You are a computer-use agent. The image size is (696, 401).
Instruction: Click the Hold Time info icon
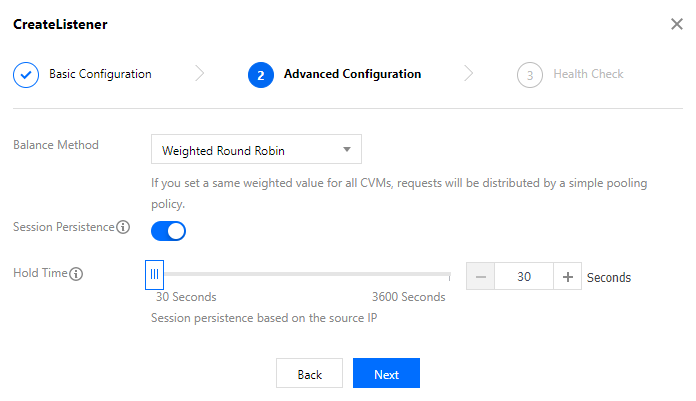click(x=76, y=273)
